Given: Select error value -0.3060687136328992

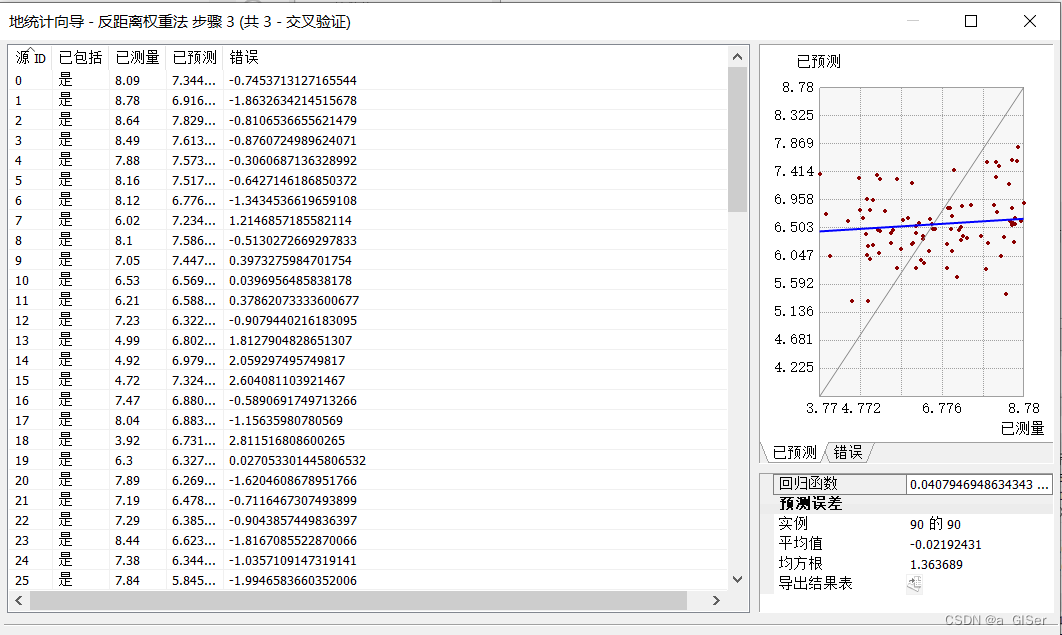Looking at the screenshot, I should [293, 160].
